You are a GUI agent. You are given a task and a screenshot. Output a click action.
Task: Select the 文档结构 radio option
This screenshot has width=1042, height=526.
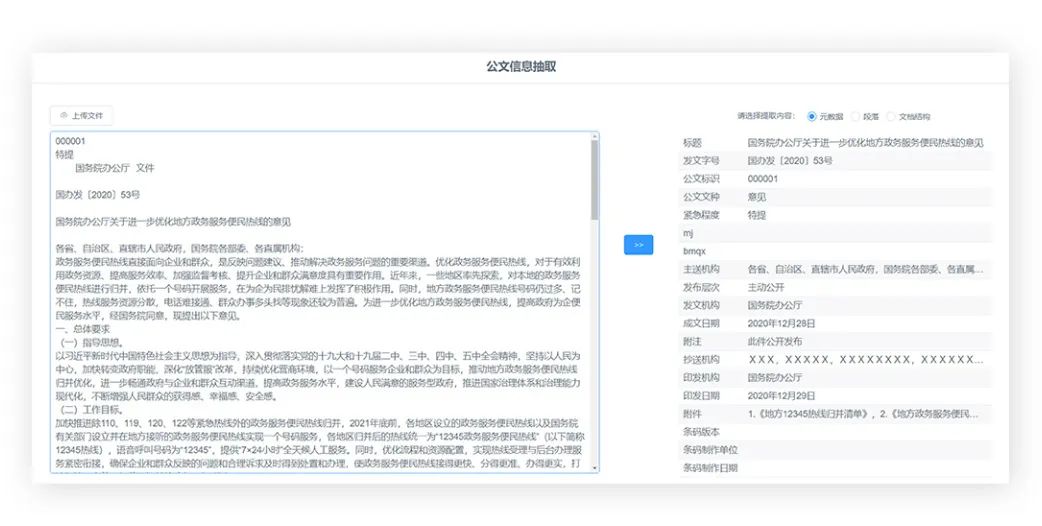click(891, 116)
